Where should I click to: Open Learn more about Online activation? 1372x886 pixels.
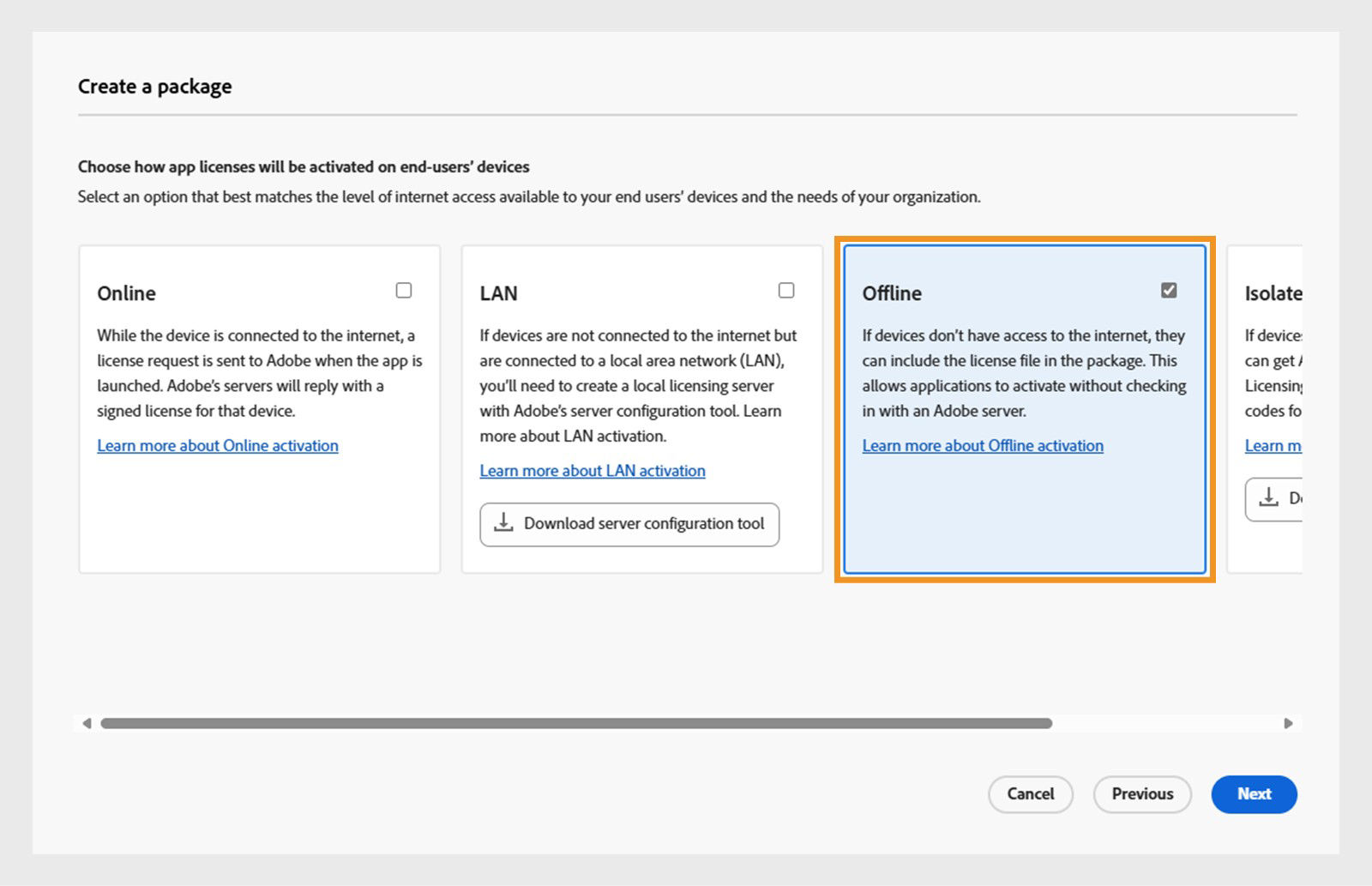click(x=217, y=445)
